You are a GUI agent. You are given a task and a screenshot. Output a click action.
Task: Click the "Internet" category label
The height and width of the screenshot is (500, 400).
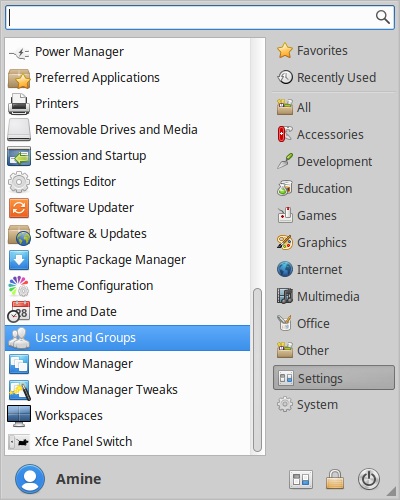(x=319, y=269)
